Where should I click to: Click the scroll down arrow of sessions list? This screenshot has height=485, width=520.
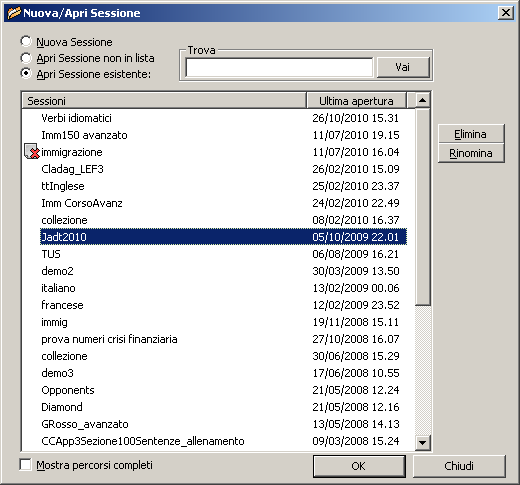point(422,443)
